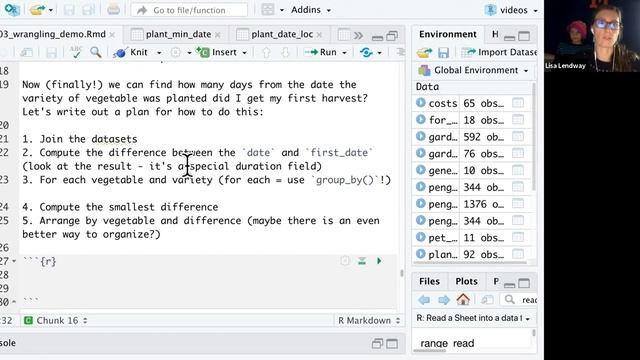Close the plant_min_date tab
Image resolution: width=640 pixels, height=360 pixels.
tap(218, 35)
